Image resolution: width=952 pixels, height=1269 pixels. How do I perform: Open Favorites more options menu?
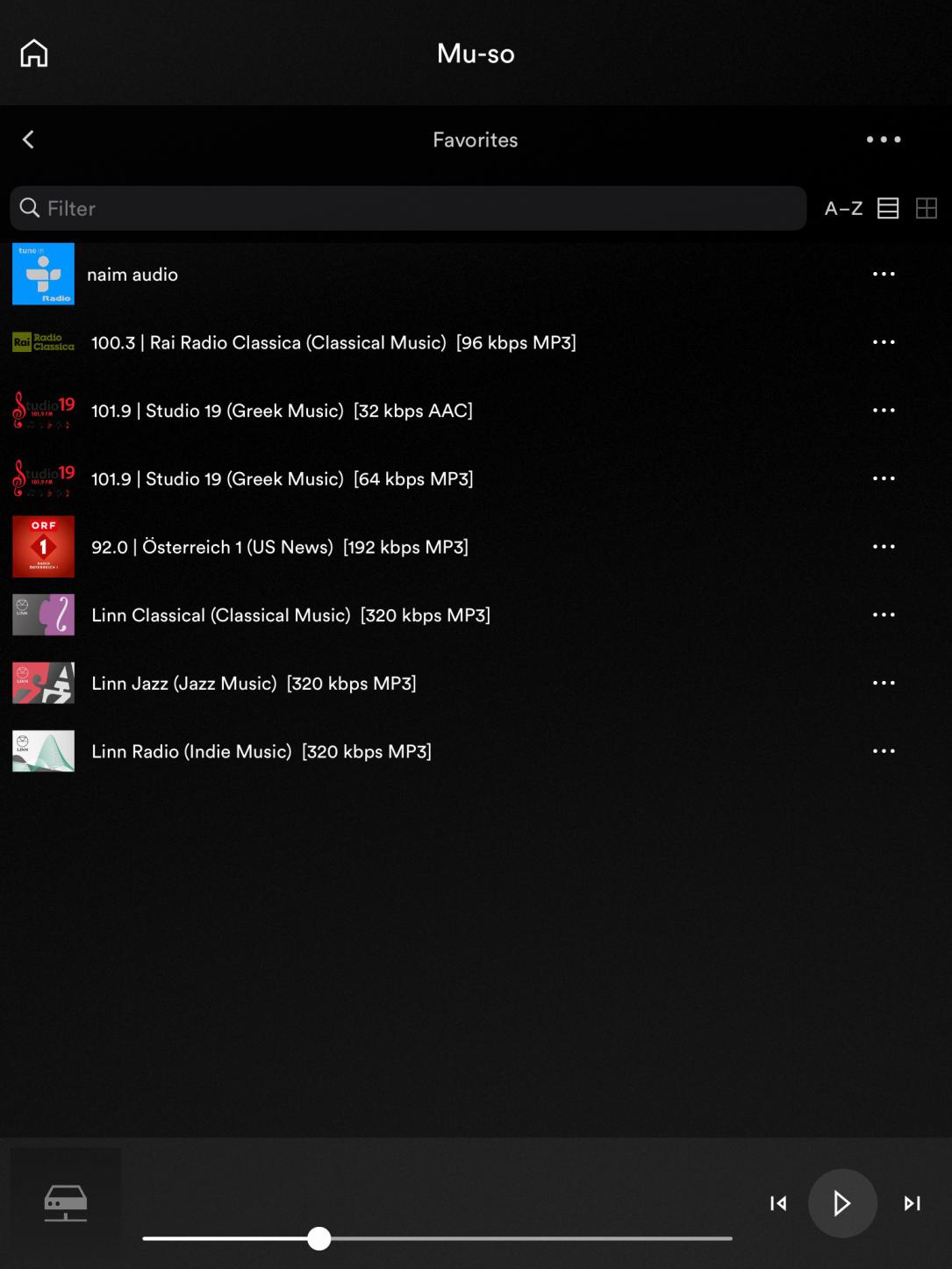point(883,140)
